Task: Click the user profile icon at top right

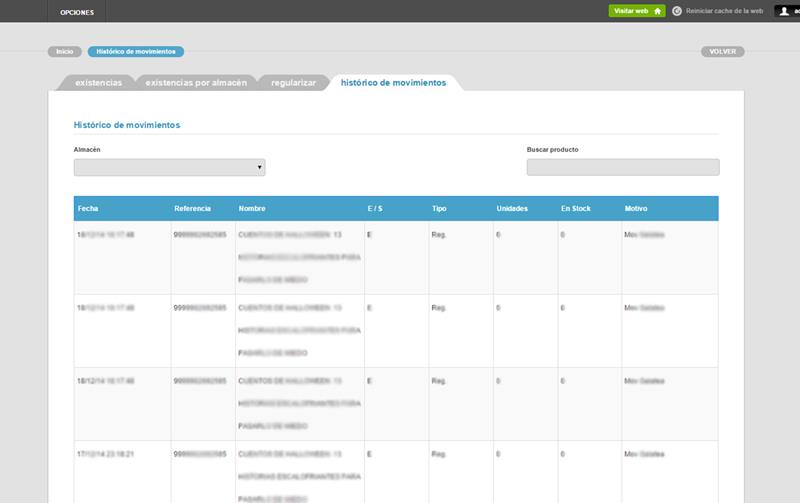Action: coord(784,11)
